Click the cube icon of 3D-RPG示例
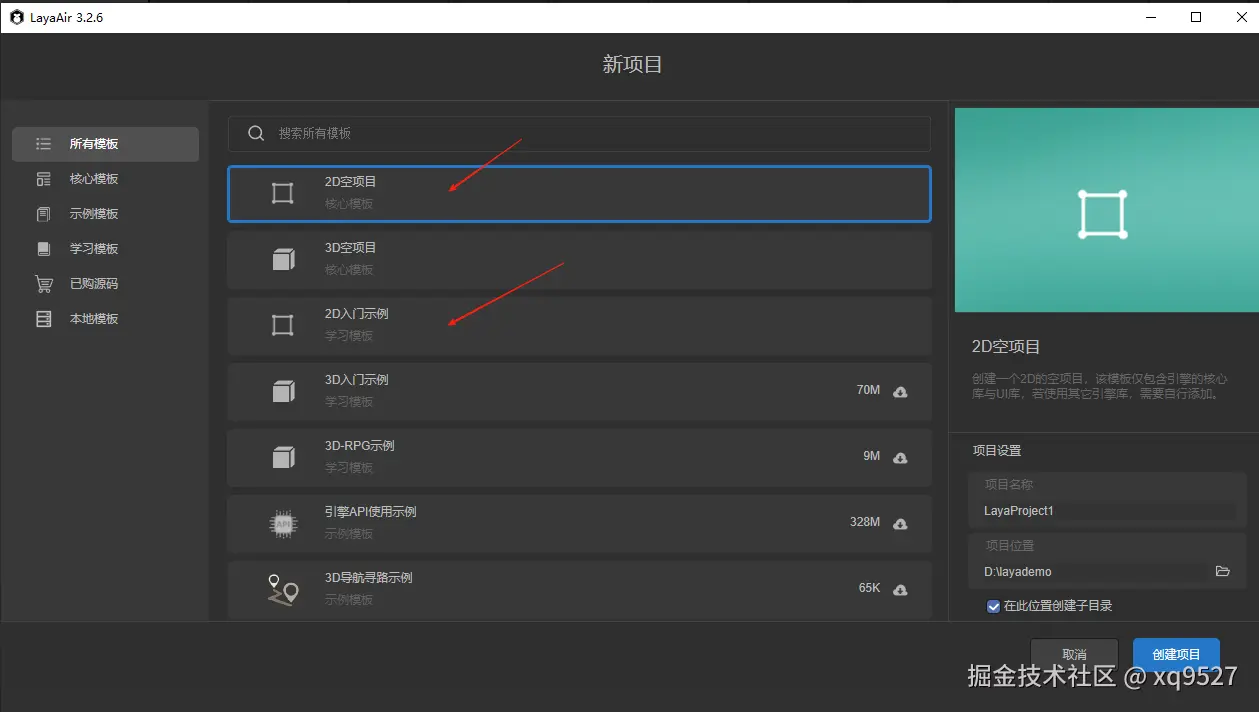Screen dimensions: 1259x712 click(x=283, y=457)
